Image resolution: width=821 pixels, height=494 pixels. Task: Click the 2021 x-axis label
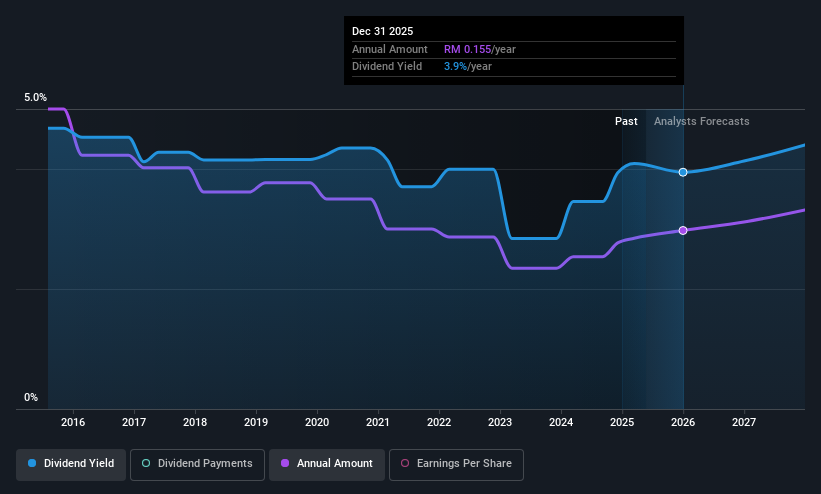378,422
